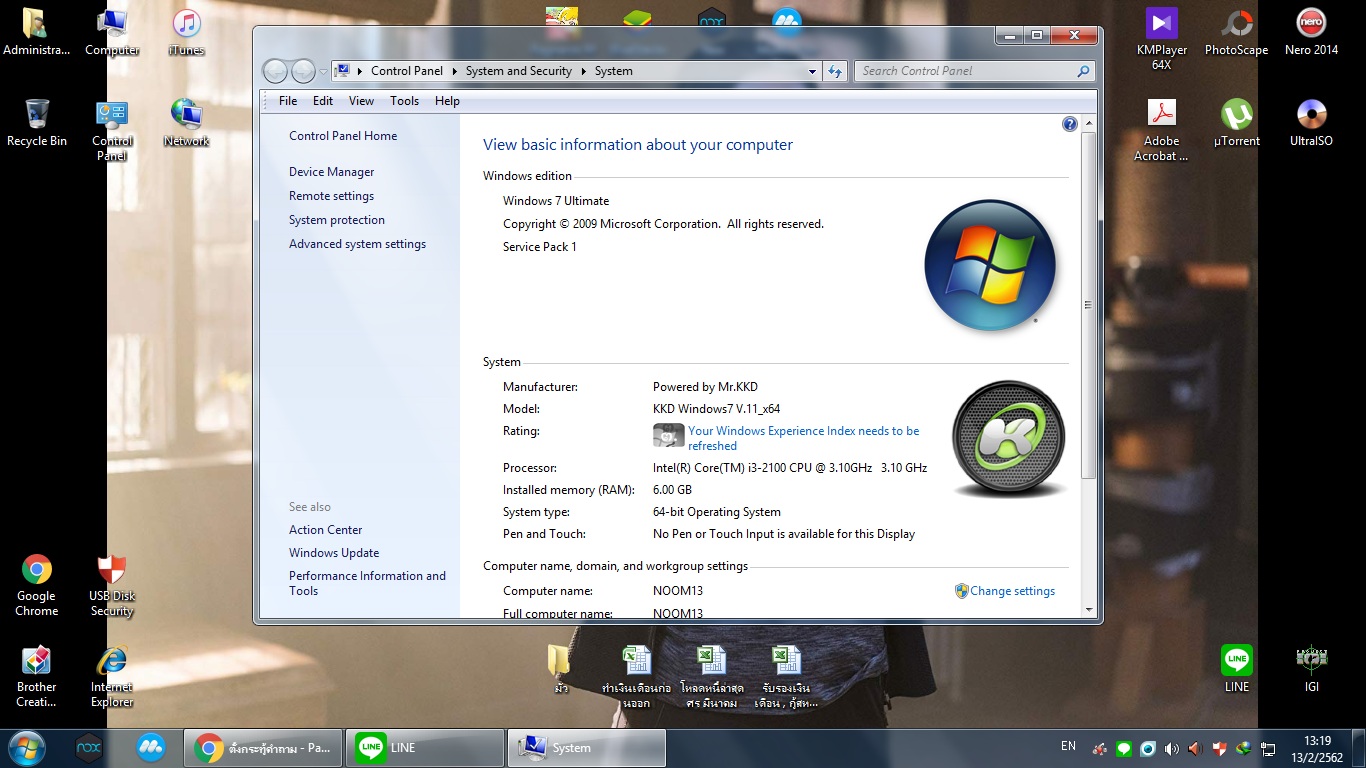Select the LINE desktop icon

click(1237, 668)
